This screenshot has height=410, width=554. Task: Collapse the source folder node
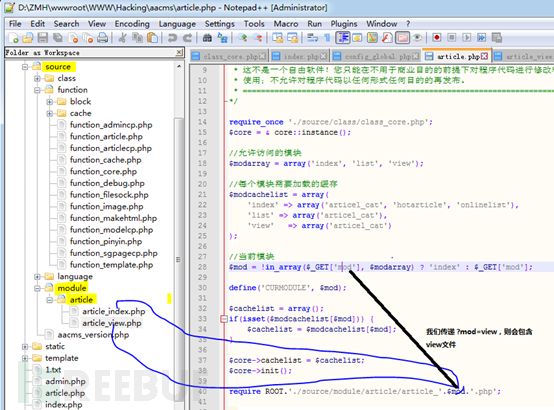point(25,66)
